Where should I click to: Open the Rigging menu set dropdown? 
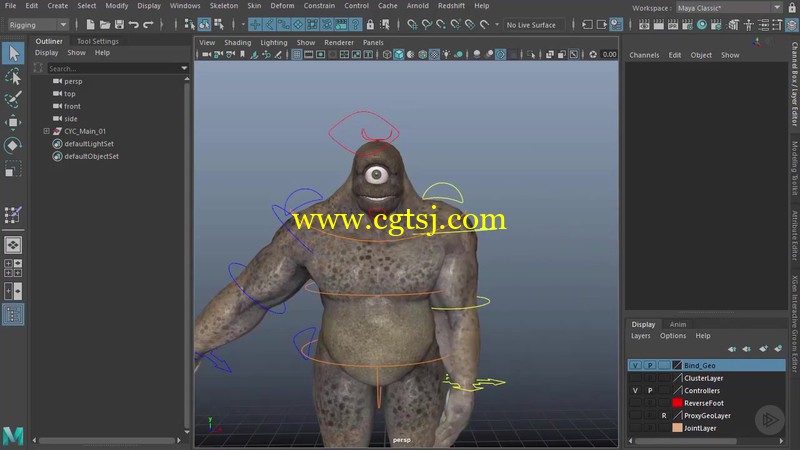(38, 24)
